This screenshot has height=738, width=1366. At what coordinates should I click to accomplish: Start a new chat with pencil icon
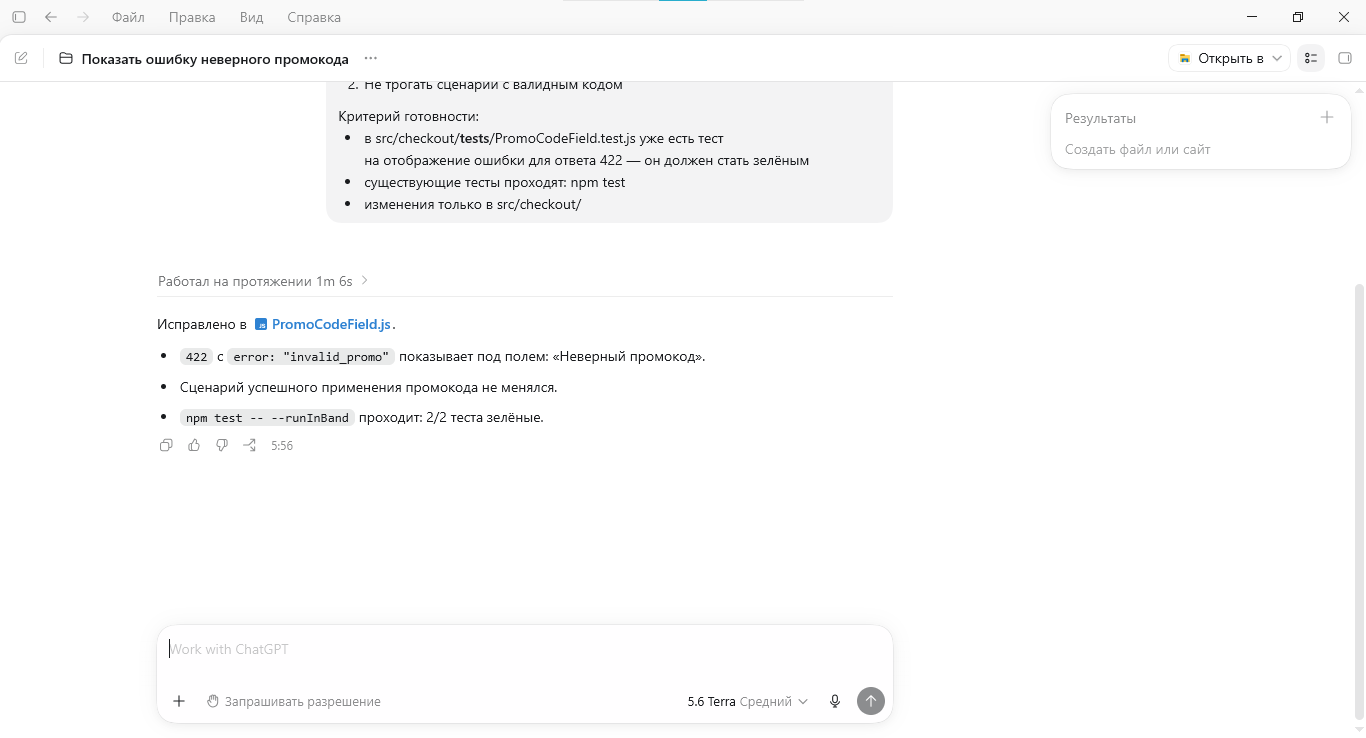click(x=21, y=58)
